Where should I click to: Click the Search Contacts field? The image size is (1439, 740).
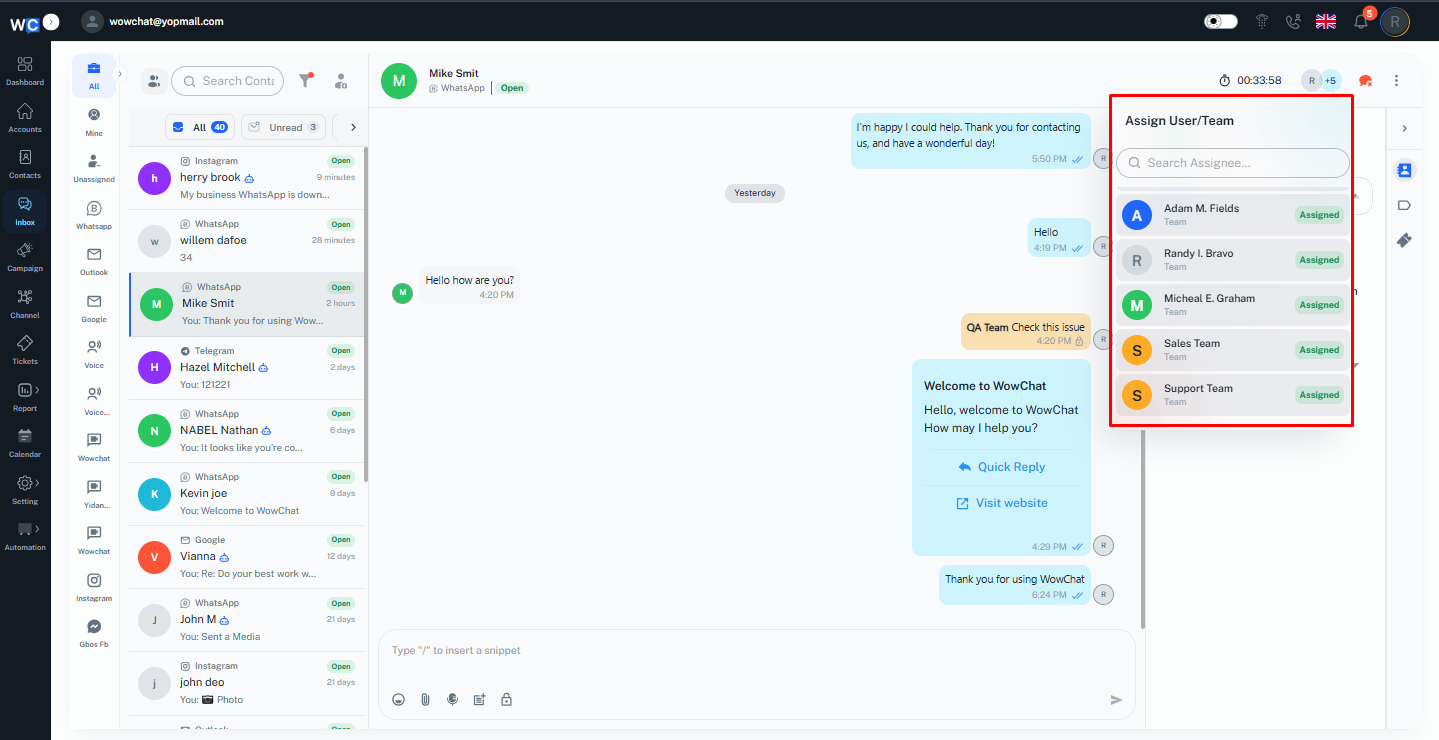click(228, 81)
